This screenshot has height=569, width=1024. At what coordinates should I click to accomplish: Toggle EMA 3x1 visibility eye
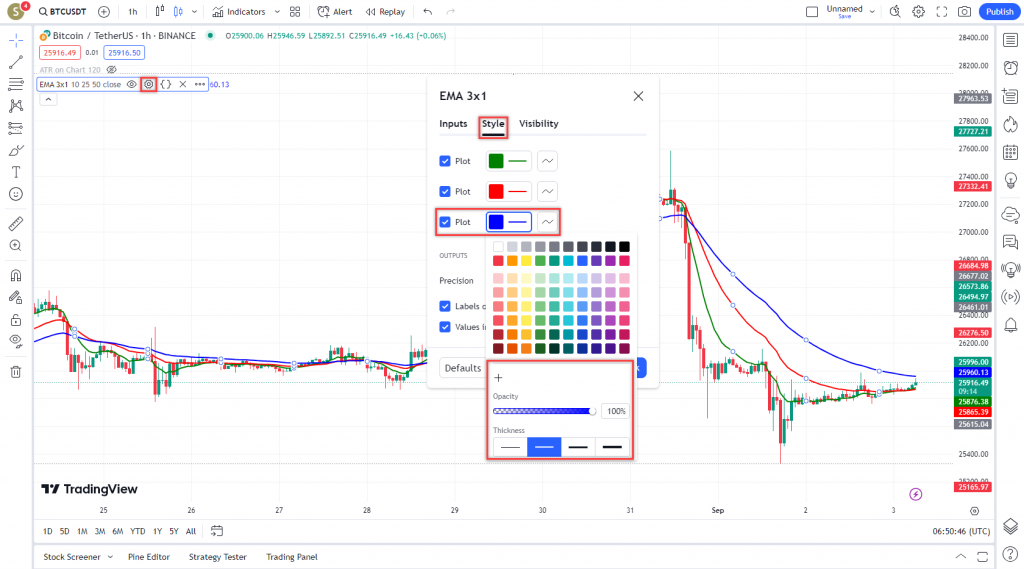tap(131, 84)
